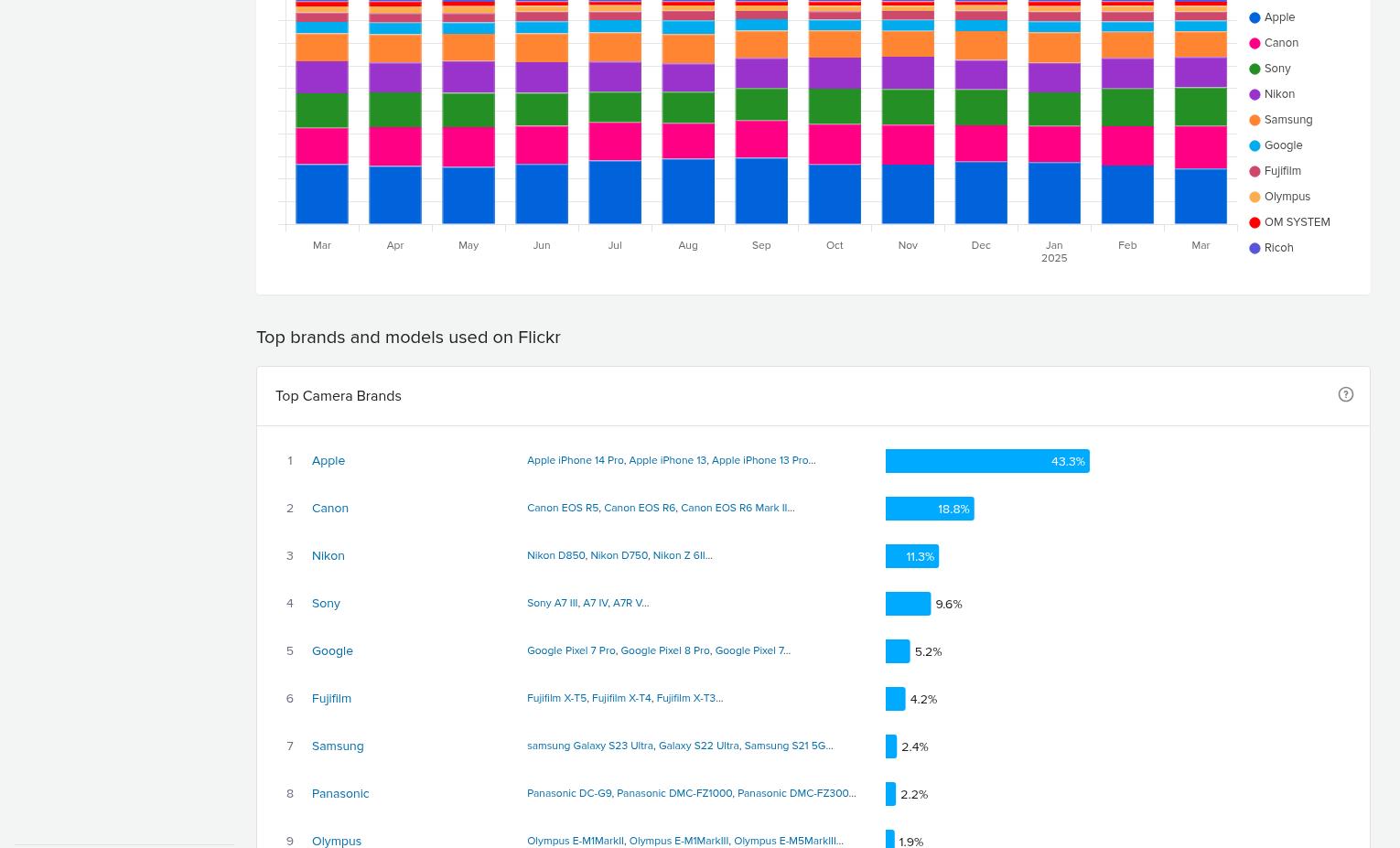Toggle the Canon series in the chart legend
This screenshot has width=1400, height=848.
[x=1280, y=43]
